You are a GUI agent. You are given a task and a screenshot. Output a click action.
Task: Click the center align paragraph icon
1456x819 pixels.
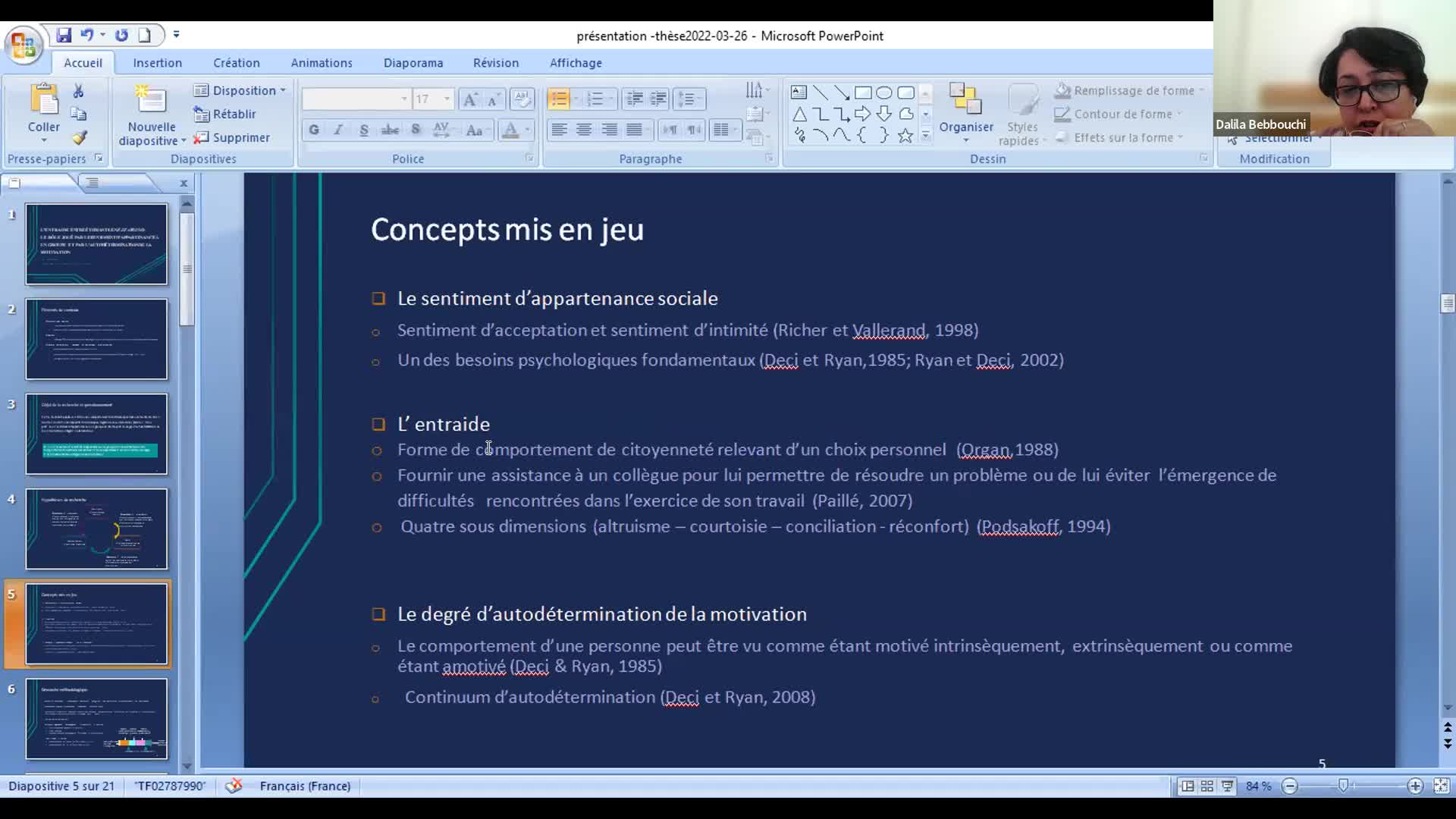pos(584,130)
